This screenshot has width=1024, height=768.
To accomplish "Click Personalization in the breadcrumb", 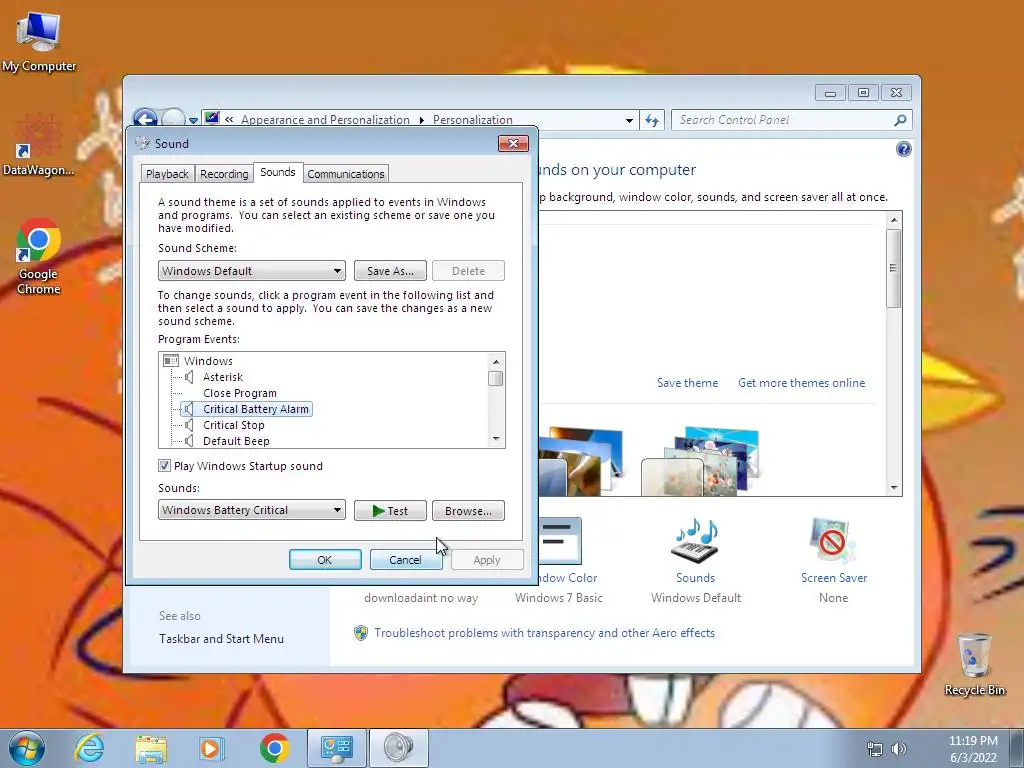I will (472, 120).
